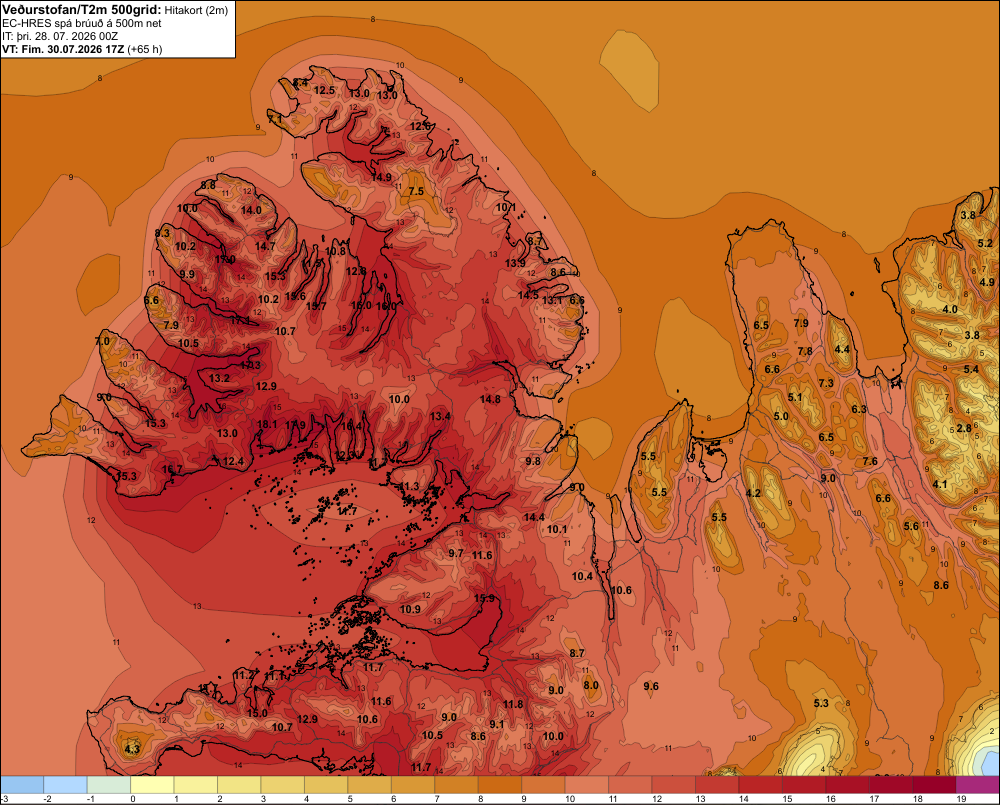Click the 14.7 temperature value

pyautogui.click(x=265, y=246)
